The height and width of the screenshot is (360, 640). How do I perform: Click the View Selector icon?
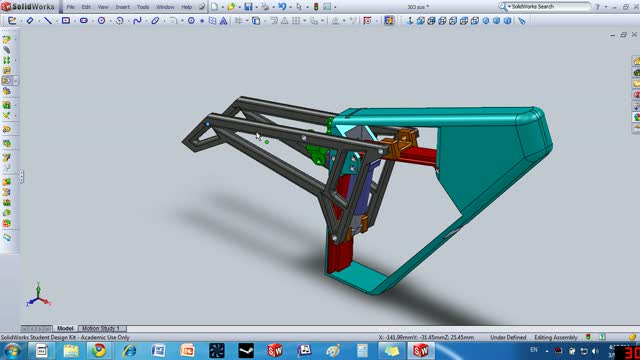point(522,21)
